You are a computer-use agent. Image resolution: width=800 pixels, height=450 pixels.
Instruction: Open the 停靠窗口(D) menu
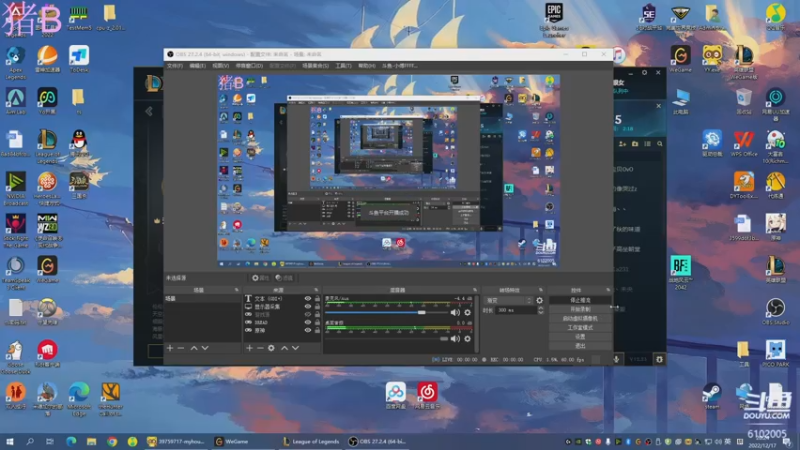249,66
